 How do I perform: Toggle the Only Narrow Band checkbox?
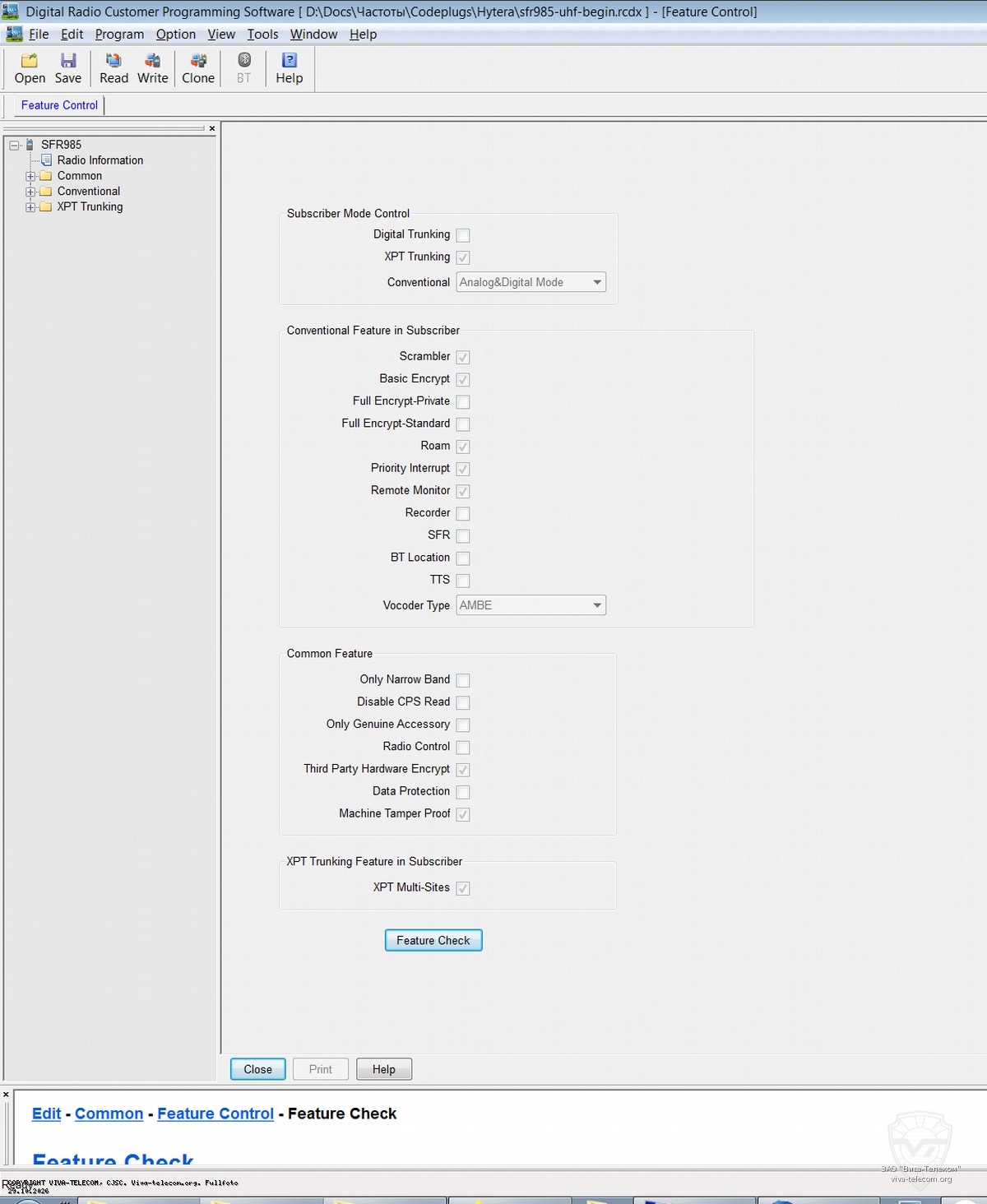(463, 680)
